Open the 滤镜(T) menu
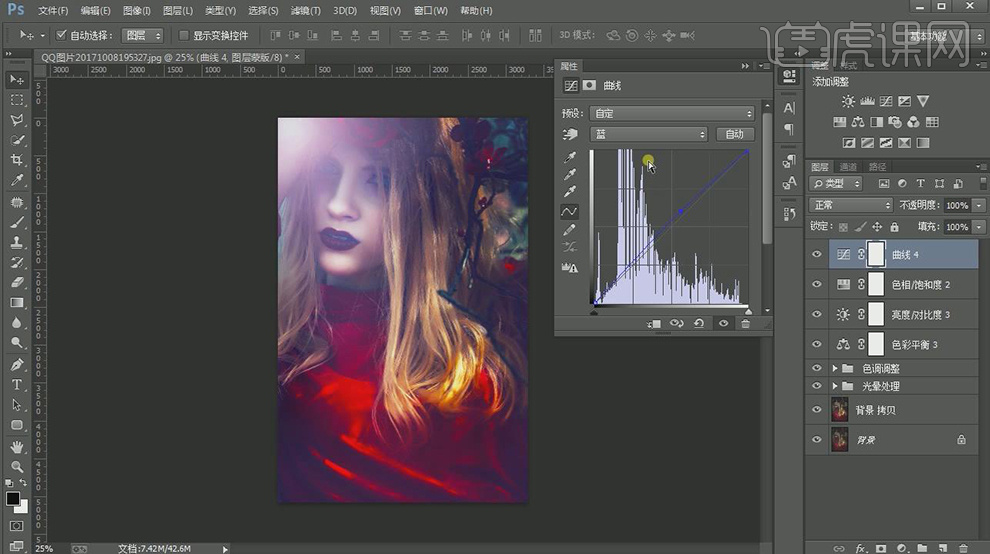 coord(305,11)
